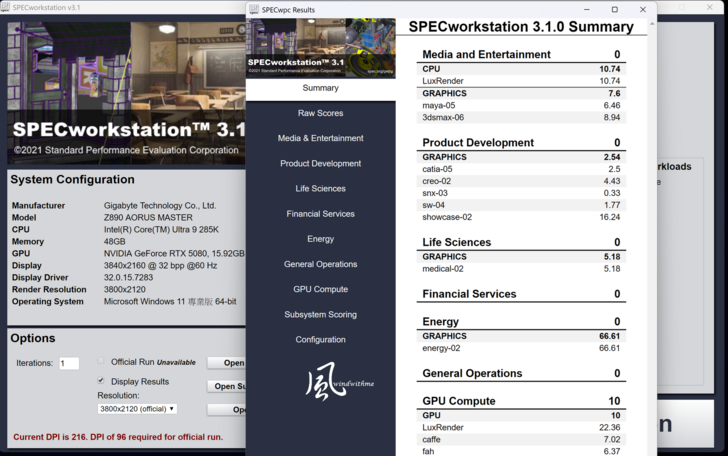Minimize the SPECwpc Results window
Image resolution: width=728 pixels, height=456 pixels.
tap(587, 9)
